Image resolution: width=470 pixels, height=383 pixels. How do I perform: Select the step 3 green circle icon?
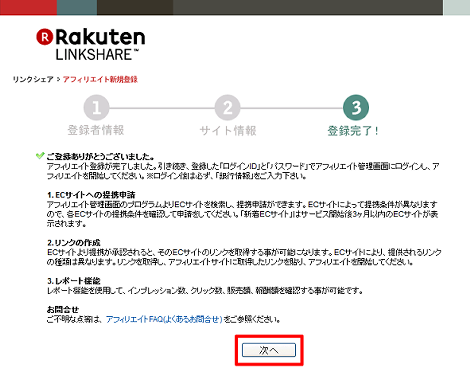pos(356,108)
